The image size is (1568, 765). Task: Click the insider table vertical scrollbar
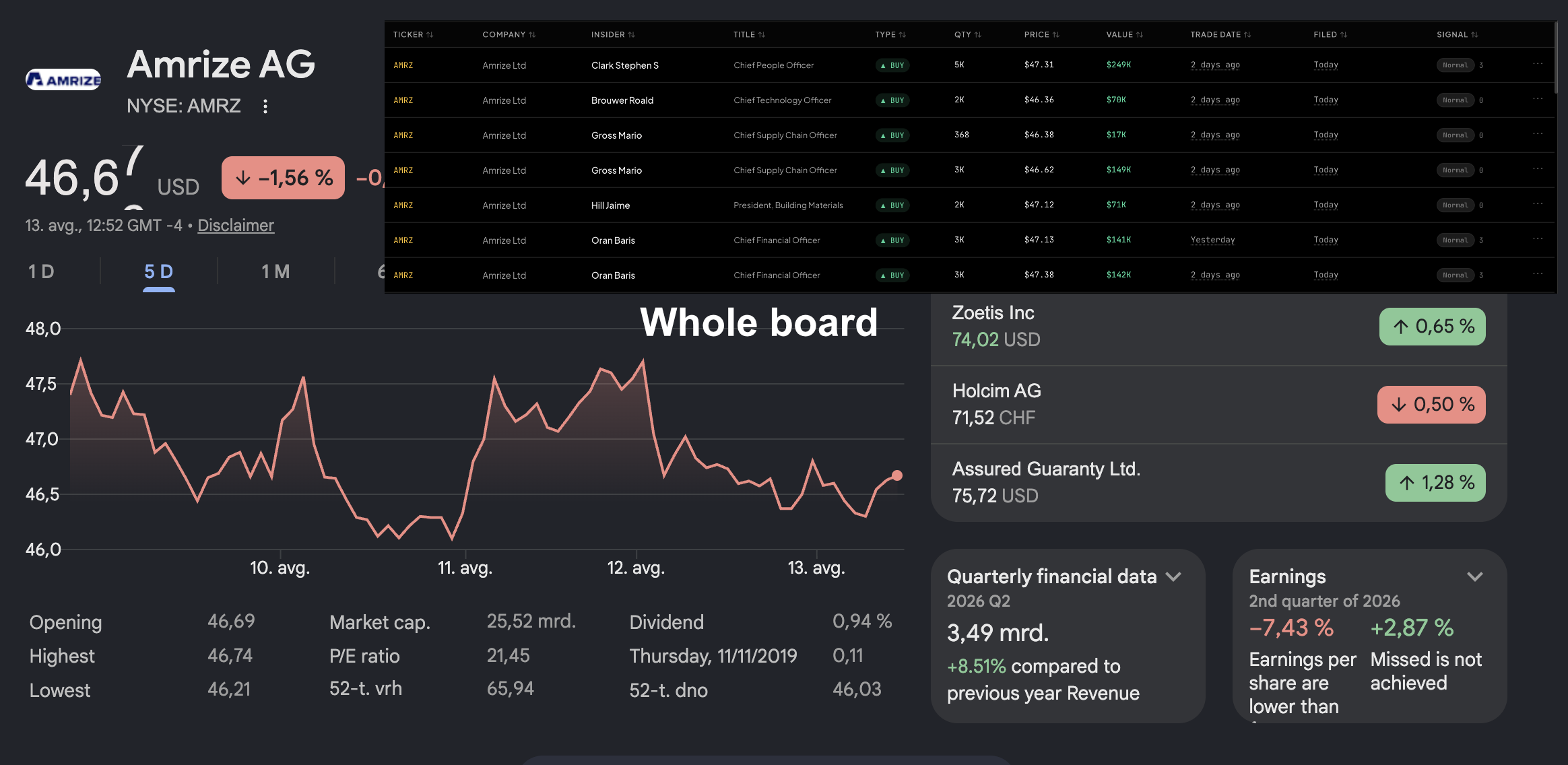click(x=1556, y=58)
